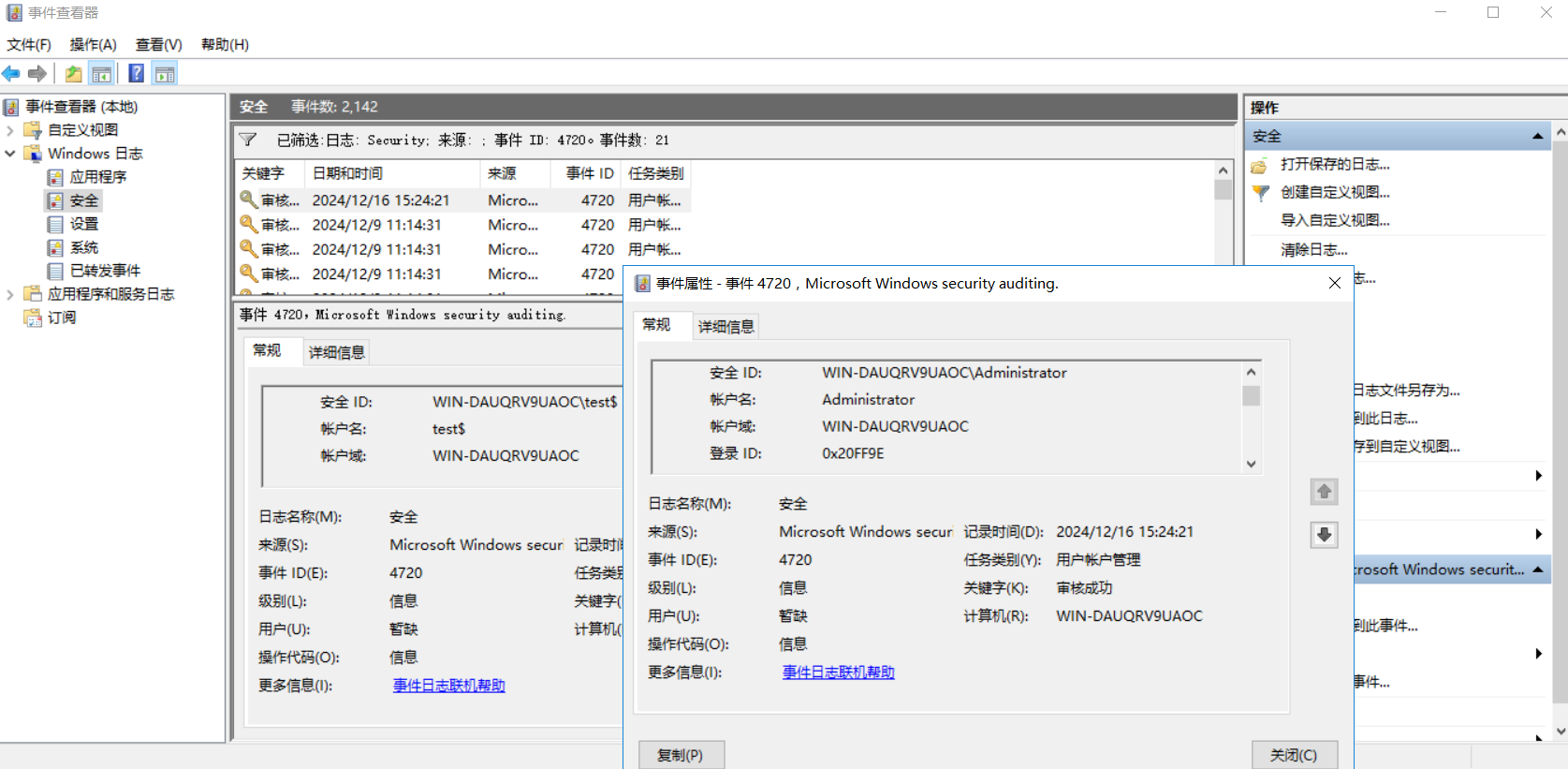Sort by the 日期和时间 column header

point(393,173)
